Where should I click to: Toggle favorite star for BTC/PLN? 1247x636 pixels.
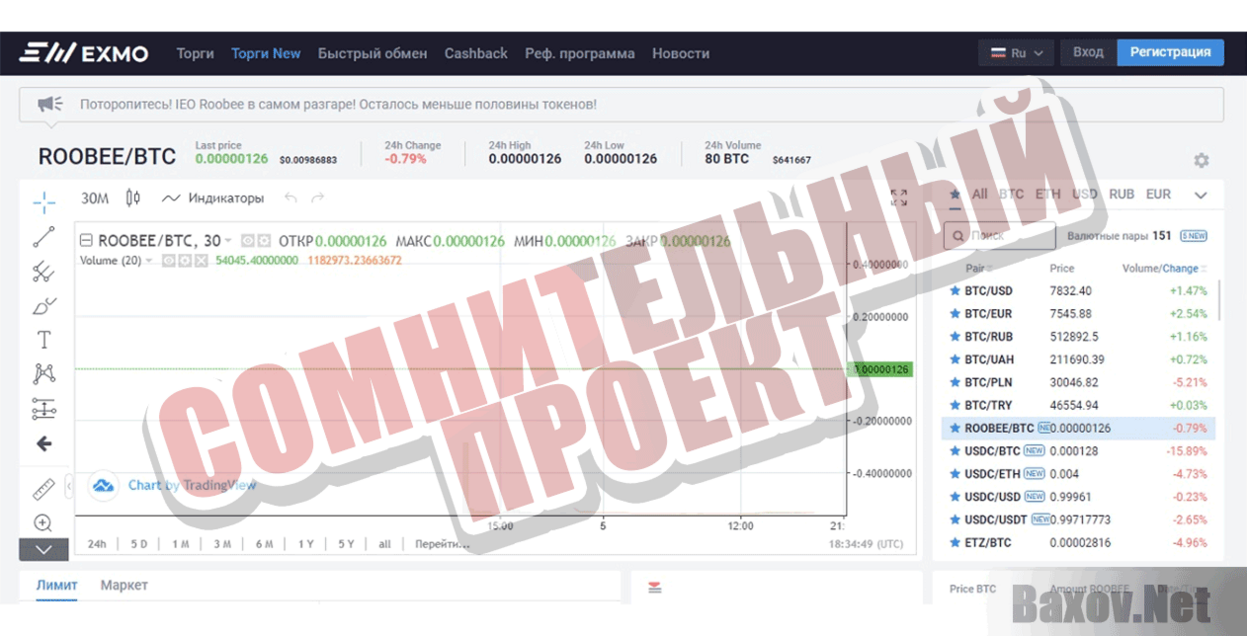954,382
